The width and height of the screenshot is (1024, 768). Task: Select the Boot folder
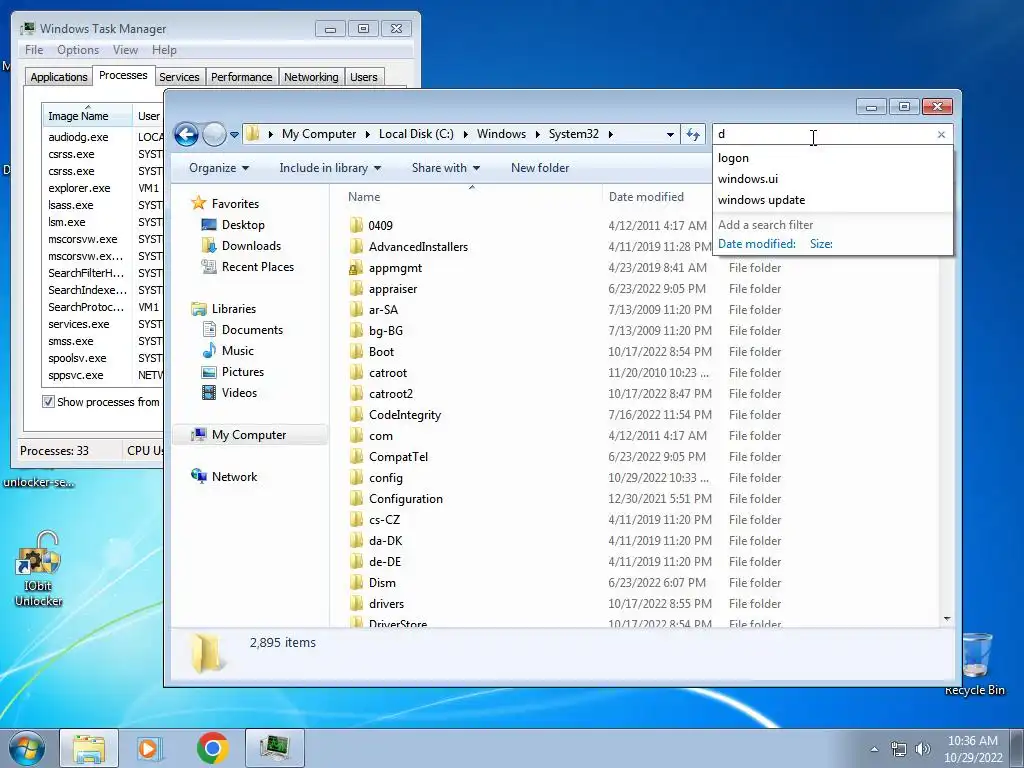pos(381,351)
